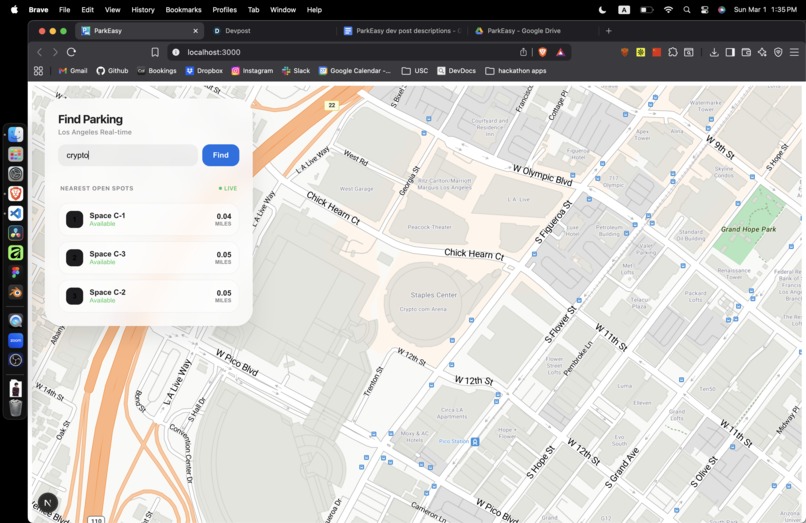Viewport: 806px width, 523px height.
Task: Open the Apple menu
Action: tap(14, 10)
